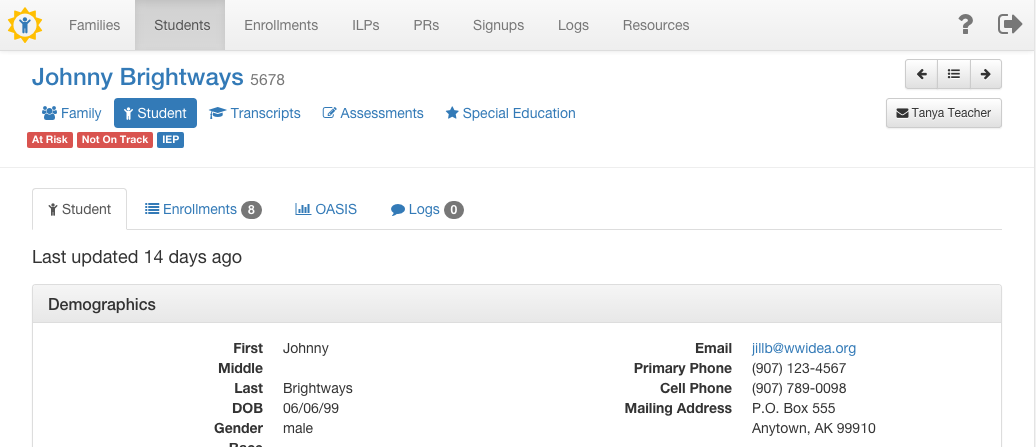Screen dimensions: 1036x447
Task: Select the Students menu item
Action: tap(182, 25)
